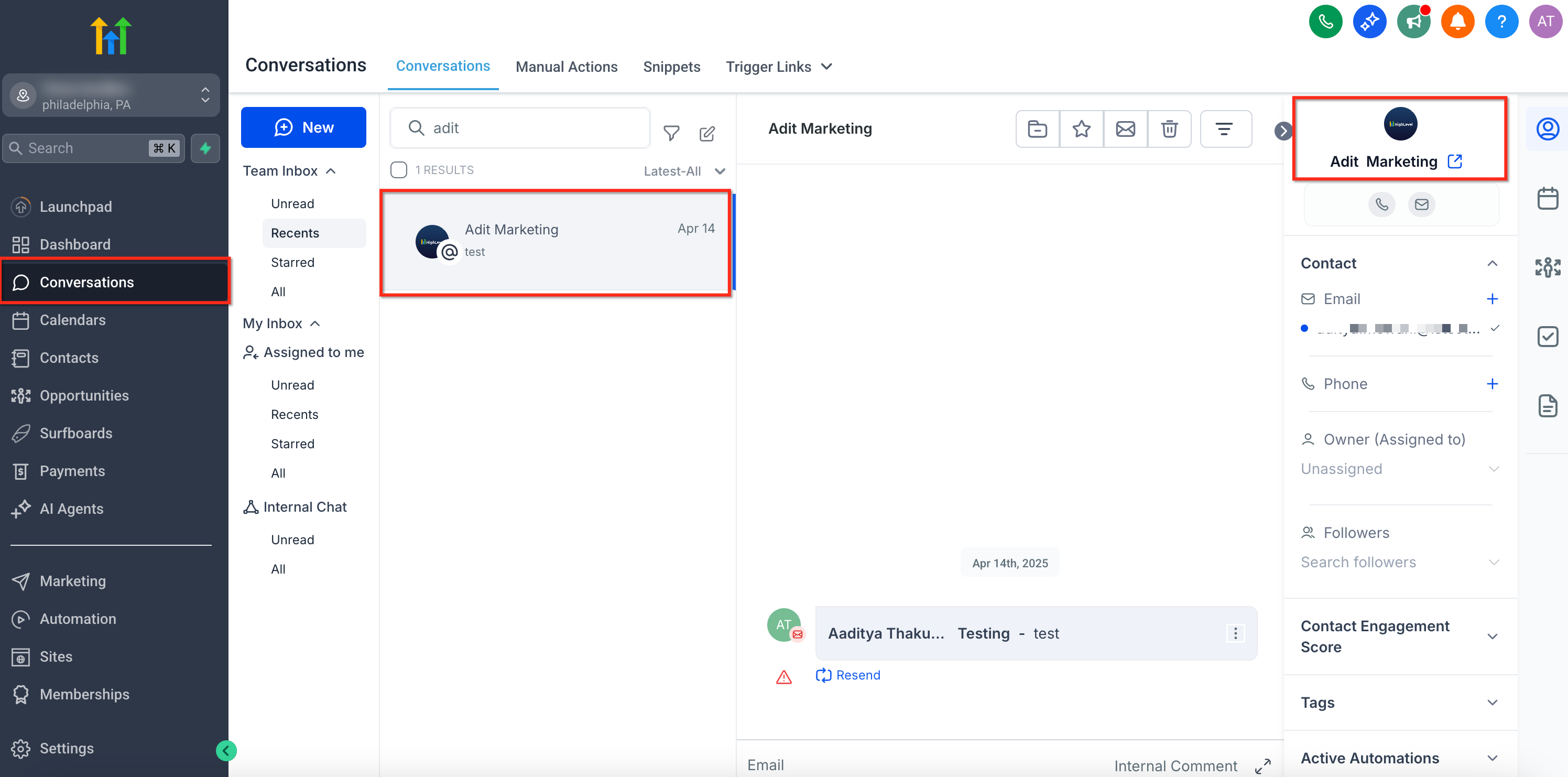Open the orange notifications bell
Image resolution: width=1568 pixels, height=777 pixels.
pyautogui.click(x=1457, y=22)
